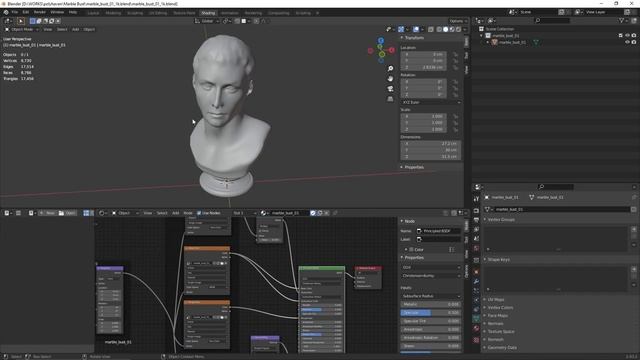The width and height of the screenshot is (640, 360).
Task: Open the Modifiers wrench properties tab
Action: [x=476, y=281]
